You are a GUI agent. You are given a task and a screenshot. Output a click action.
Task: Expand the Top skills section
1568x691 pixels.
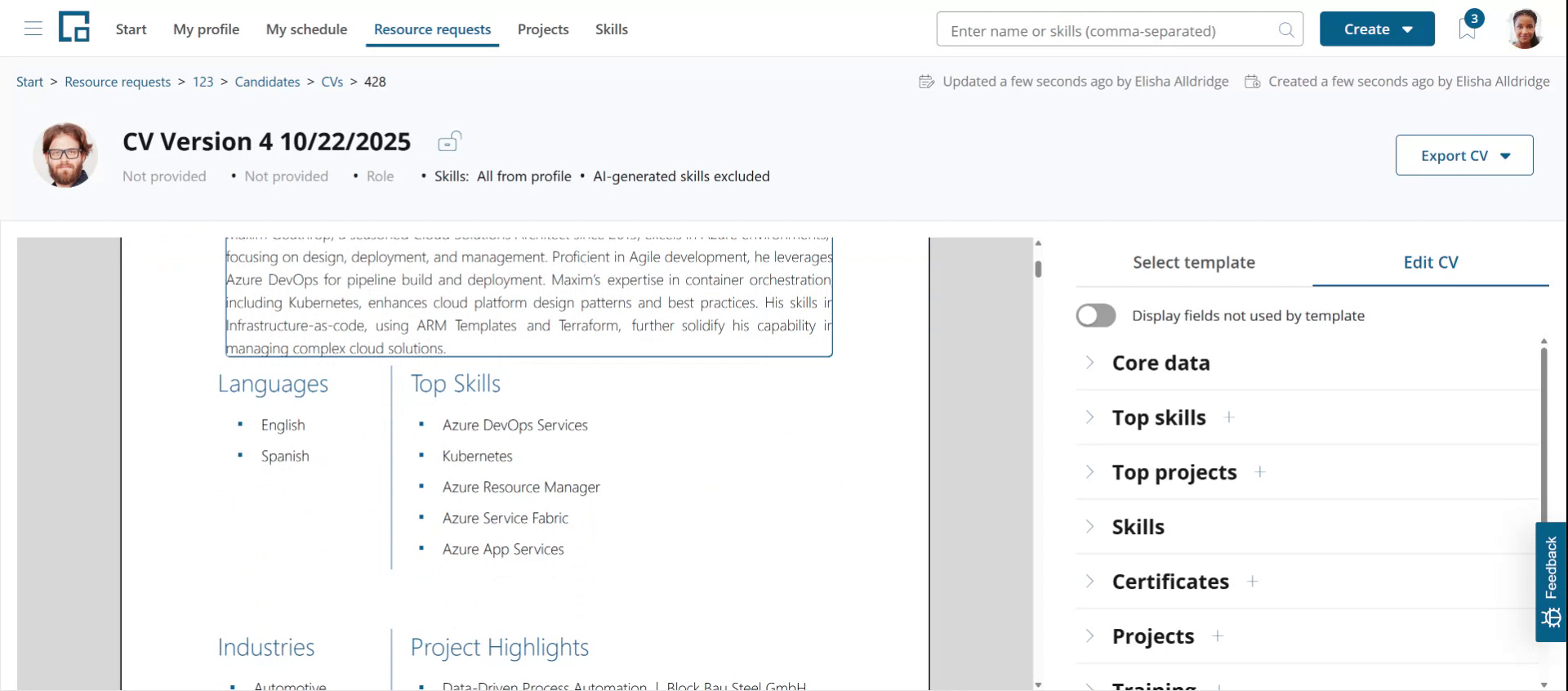(1089, 417)
